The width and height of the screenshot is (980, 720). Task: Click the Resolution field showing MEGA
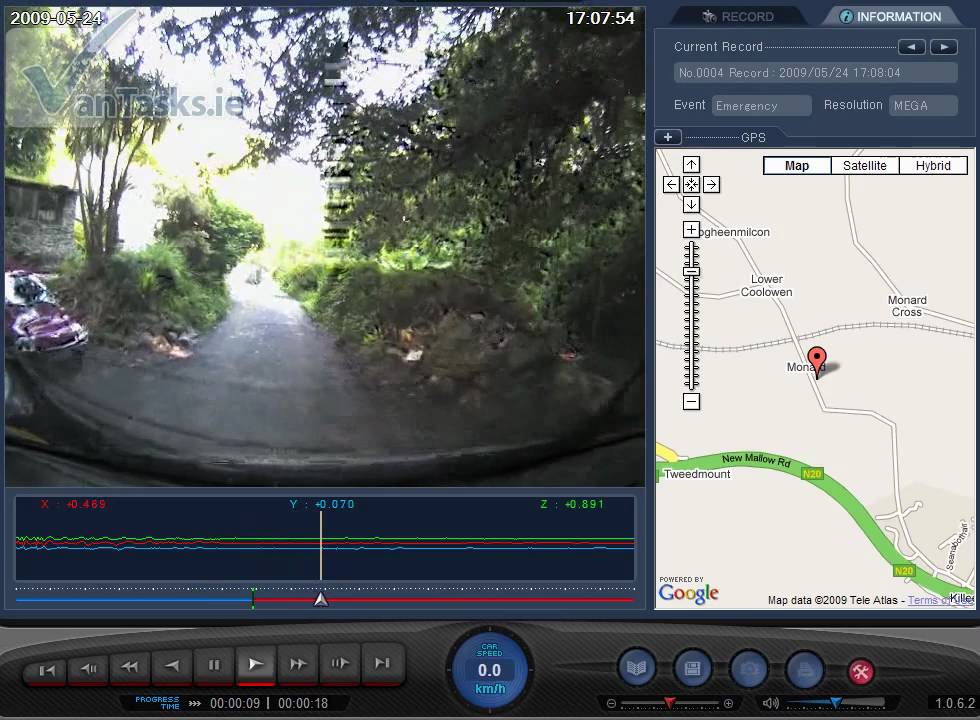923,106
